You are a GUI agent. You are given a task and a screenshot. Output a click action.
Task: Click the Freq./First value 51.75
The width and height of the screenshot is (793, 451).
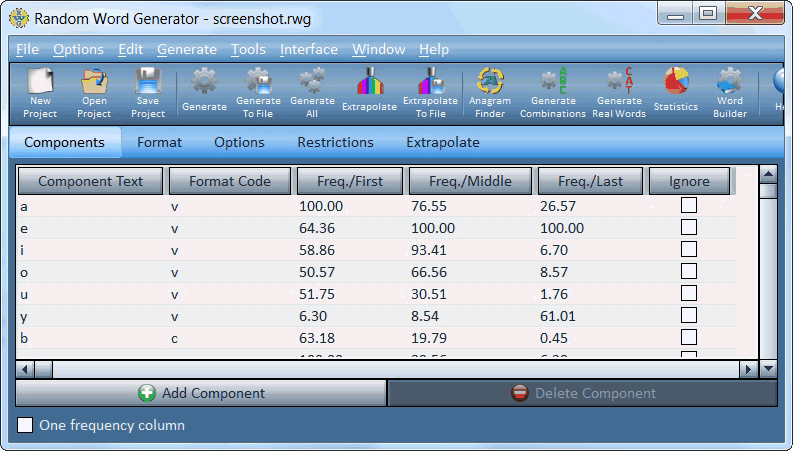pos(317,294)
